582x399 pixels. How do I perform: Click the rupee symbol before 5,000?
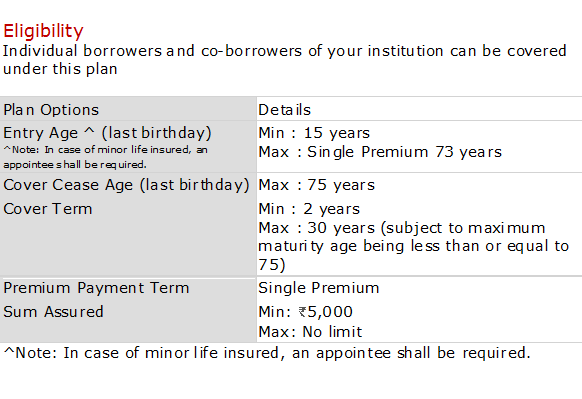pyautogui.click(x=303, y=312)
